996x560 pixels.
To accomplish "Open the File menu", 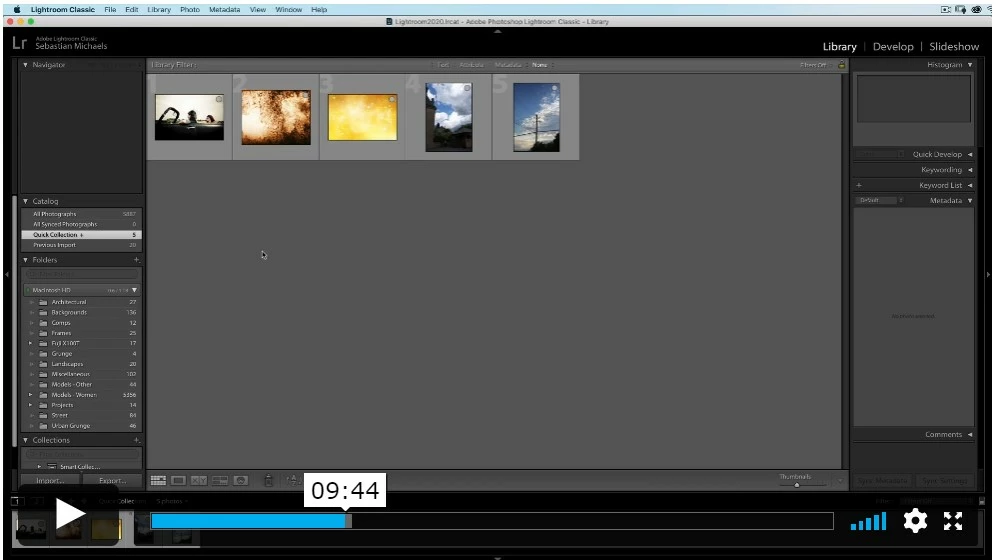I will 110,10.
